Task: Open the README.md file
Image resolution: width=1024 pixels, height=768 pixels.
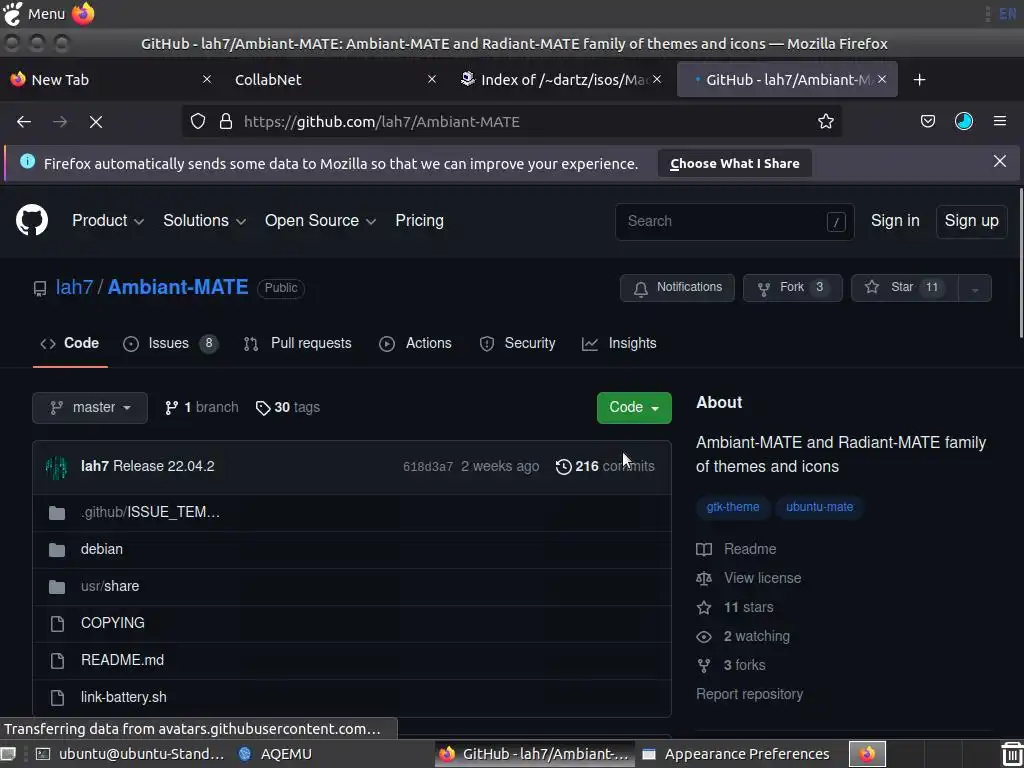Action: click(122, 660)
